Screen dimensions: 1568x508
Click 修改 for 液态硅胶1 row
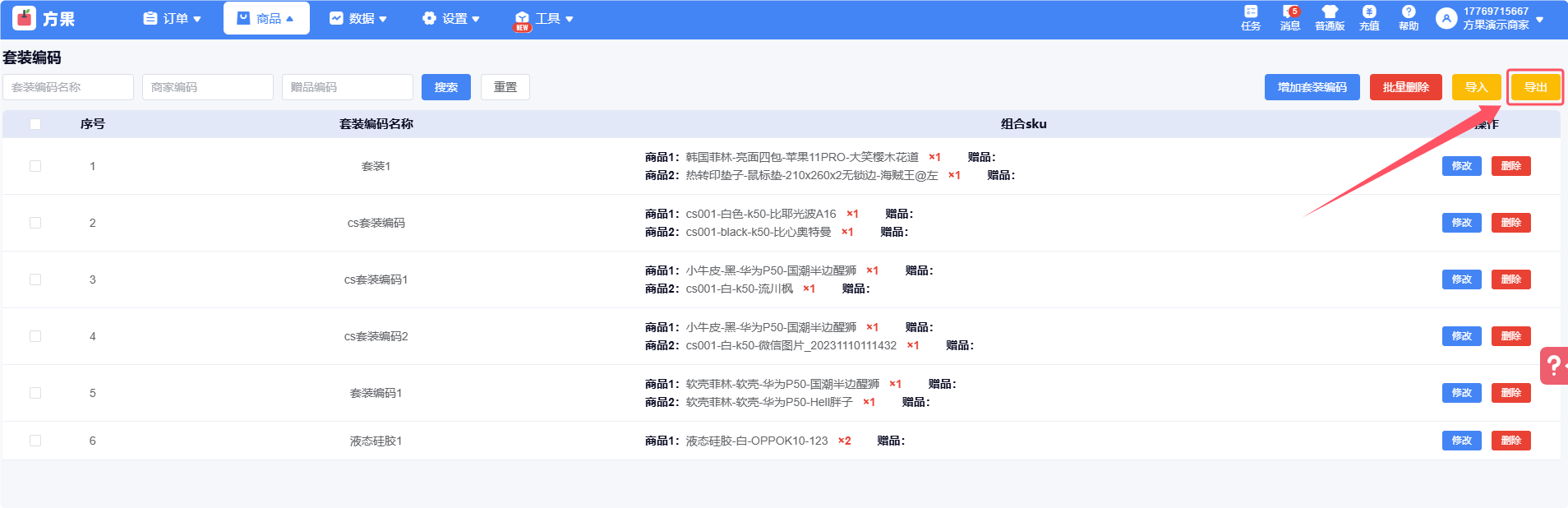click(x=1462, y=441)
